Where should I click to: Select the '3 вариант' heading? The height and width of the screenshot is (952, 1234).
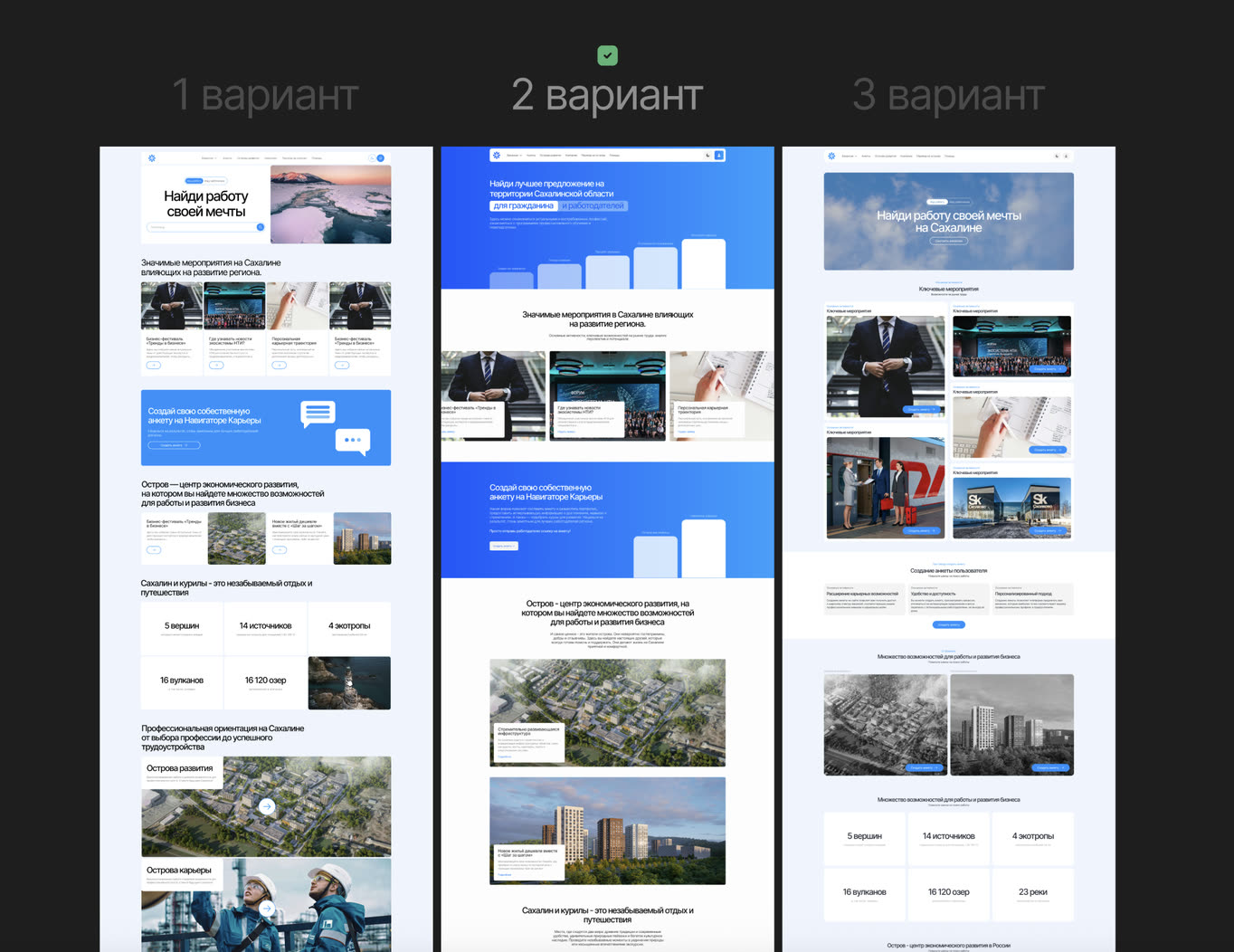click(x=949, y=95)
